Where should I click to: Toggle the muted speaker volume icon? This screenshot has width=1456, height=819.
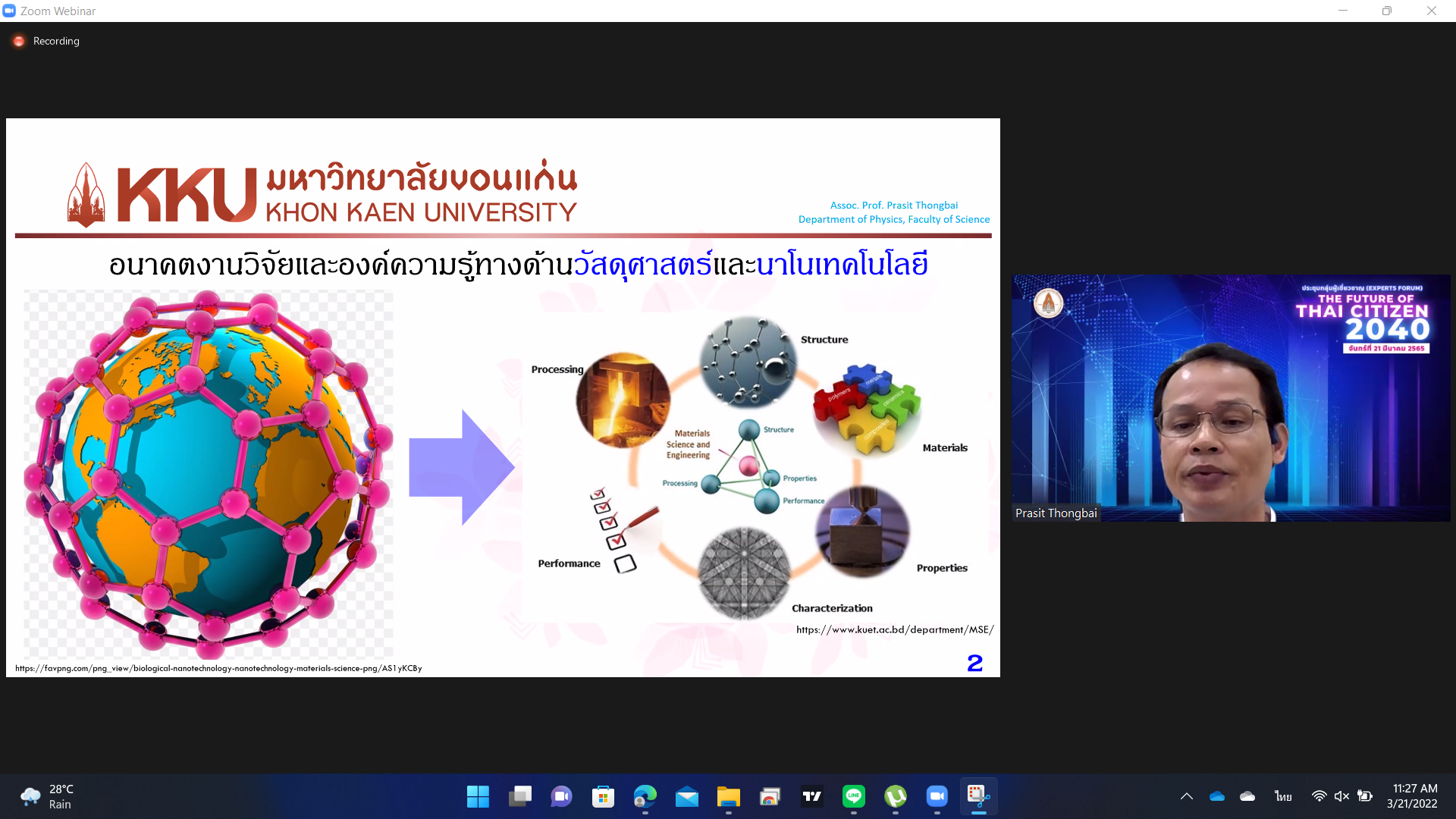[x=1341, y=796]
